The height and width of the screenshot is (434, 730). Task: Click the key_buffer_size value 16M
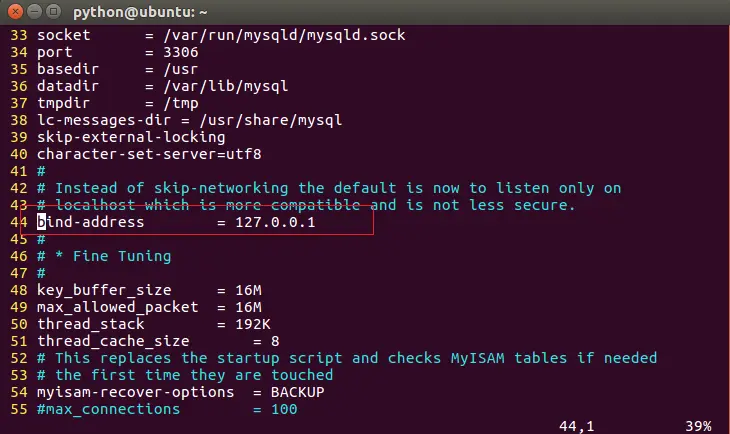[x=248, y=290]
